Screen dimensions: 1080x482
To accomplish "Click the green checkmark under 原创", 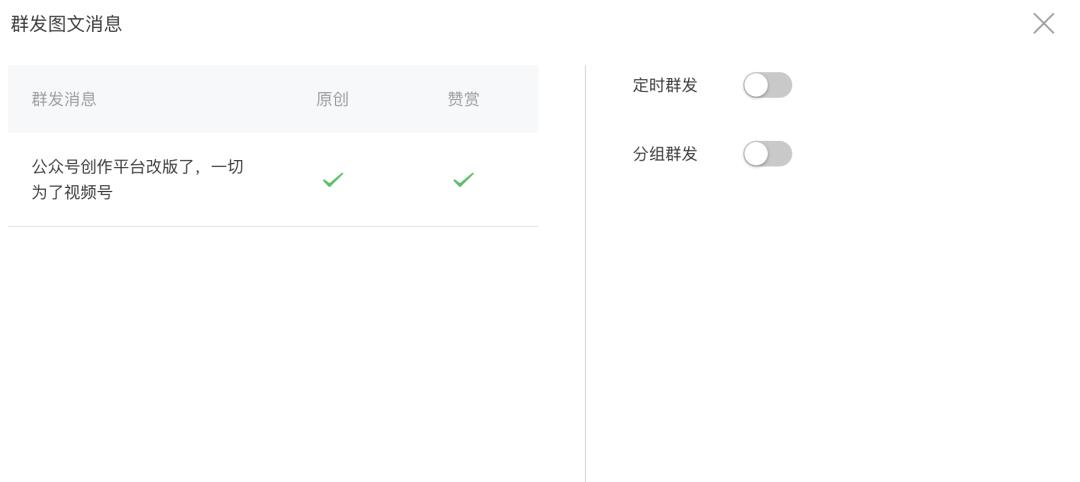I will [333, 180].
